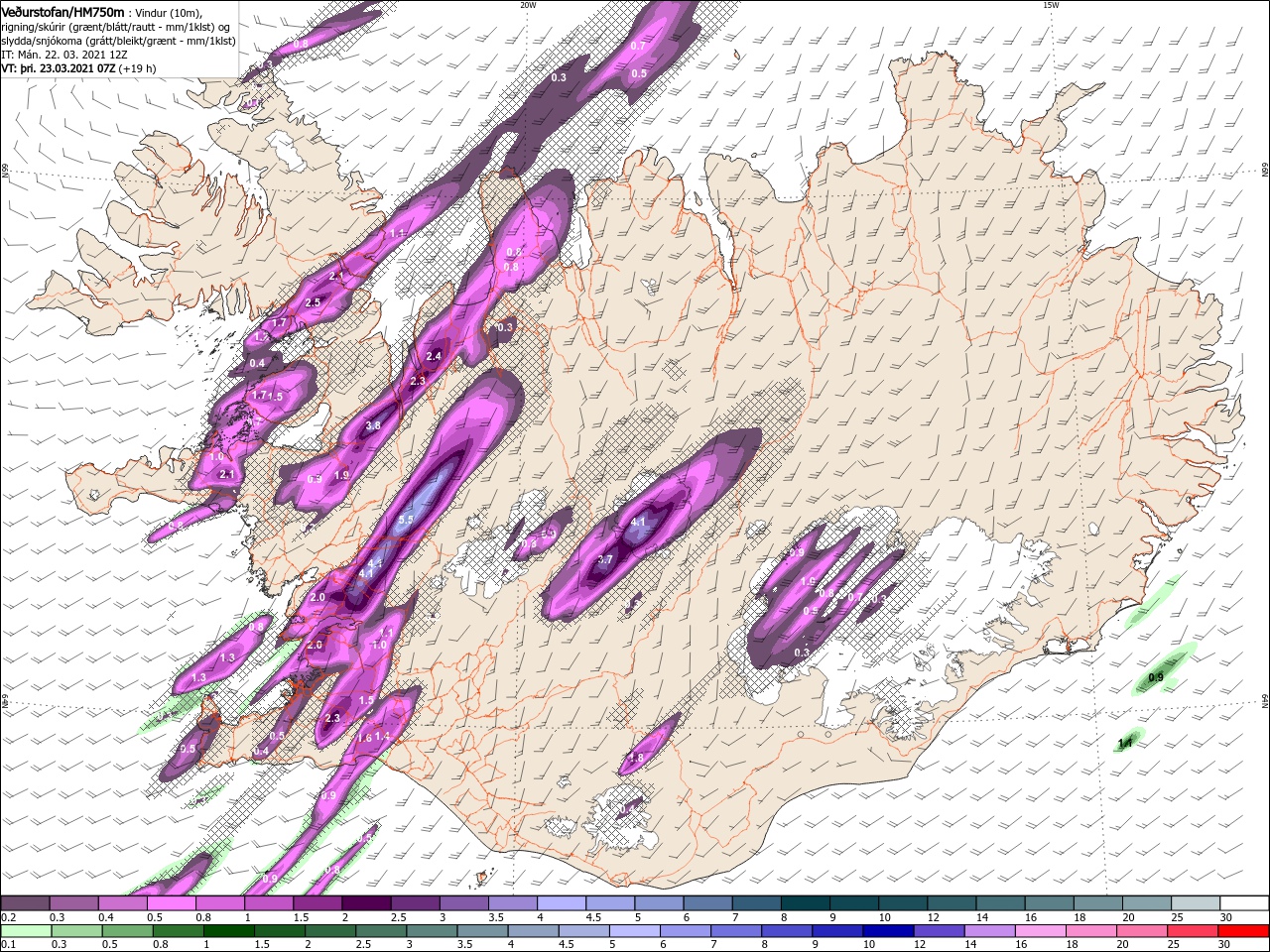Click the 3.7 snowfall value on the map

(605, 560)
